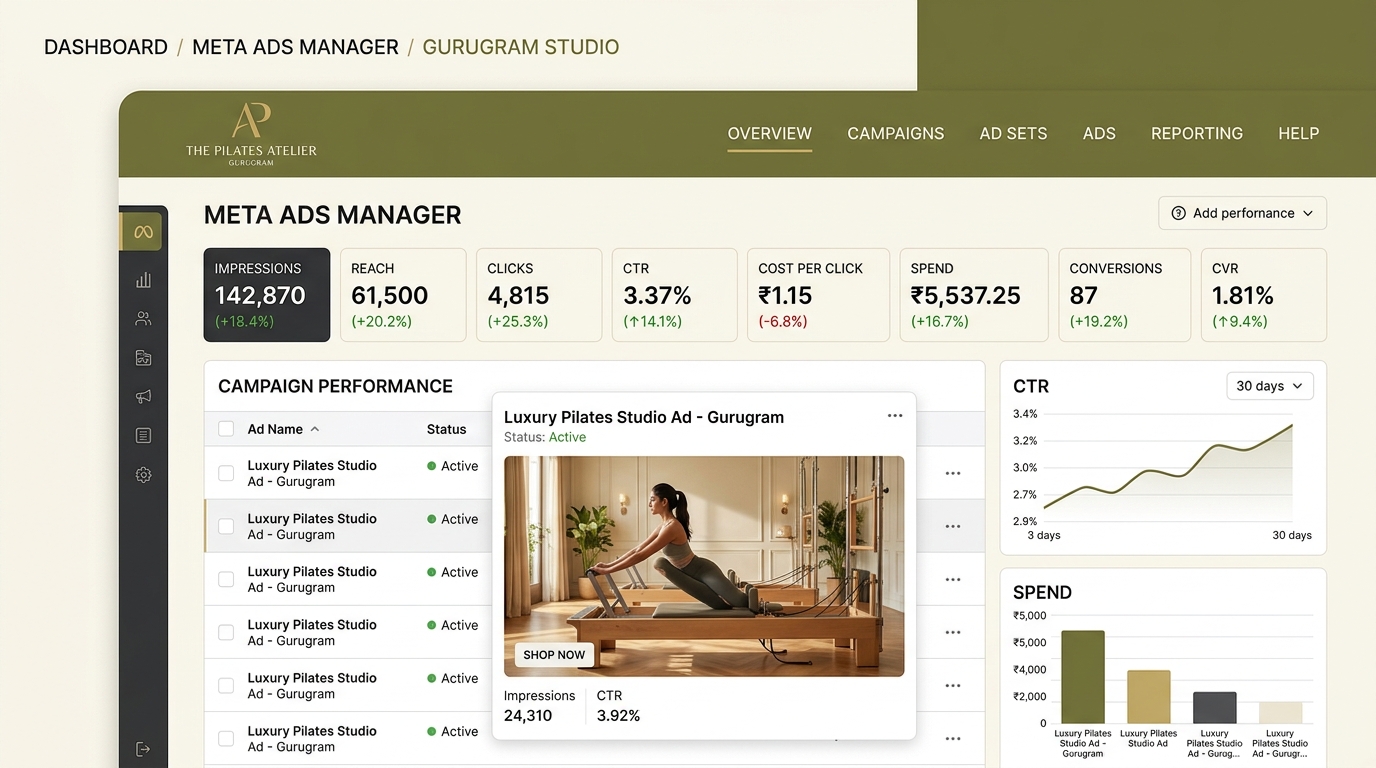
Task: Select the Spend ₹5,537.25 card
Action: (974, 295)
